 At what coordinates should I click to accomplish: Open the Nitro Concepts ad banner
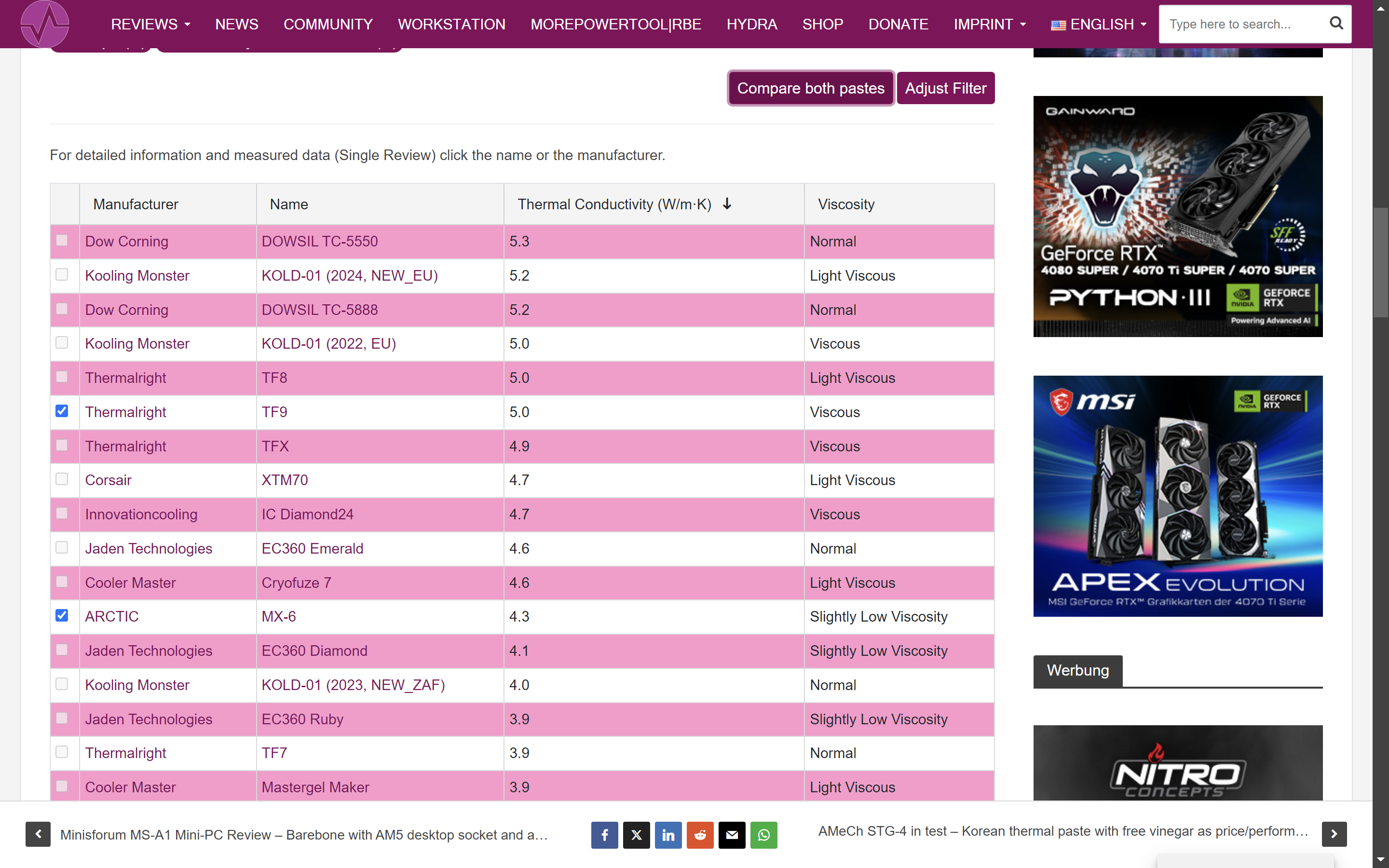[1178, 763]
